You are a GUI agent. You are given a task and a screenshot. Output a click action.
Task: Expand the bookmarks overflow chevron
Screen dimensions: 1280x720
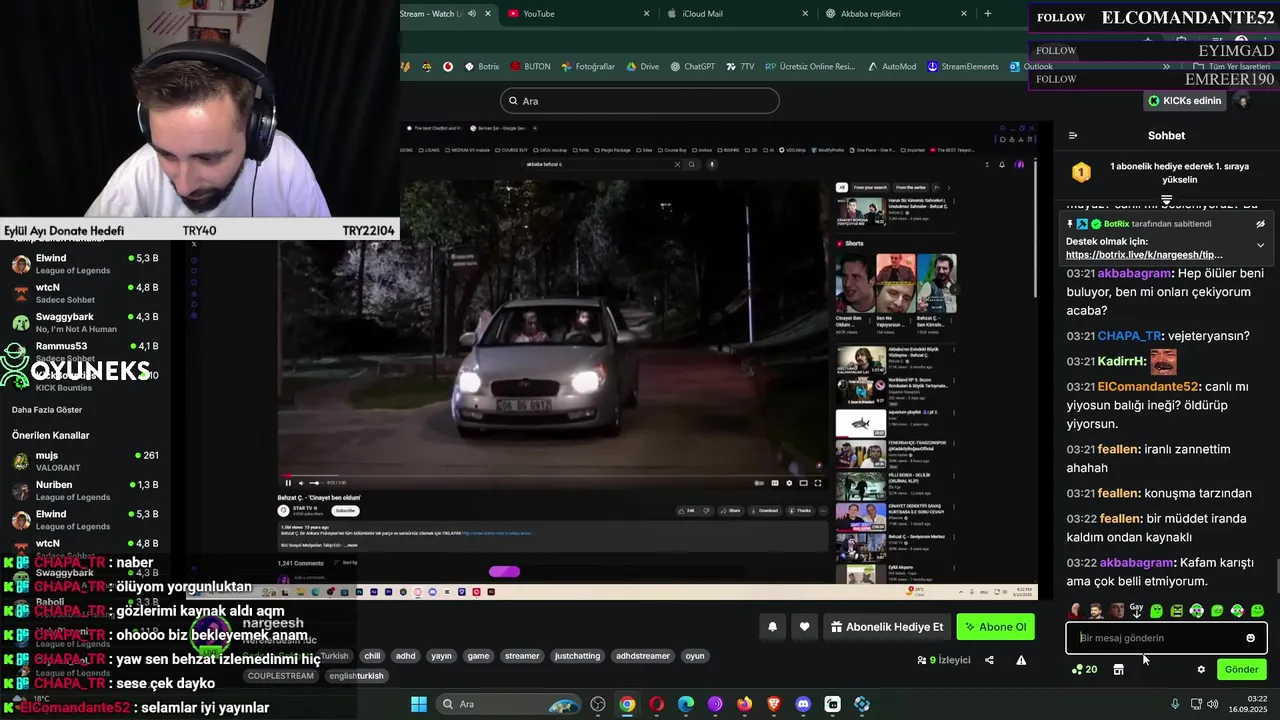[1166, 67]
